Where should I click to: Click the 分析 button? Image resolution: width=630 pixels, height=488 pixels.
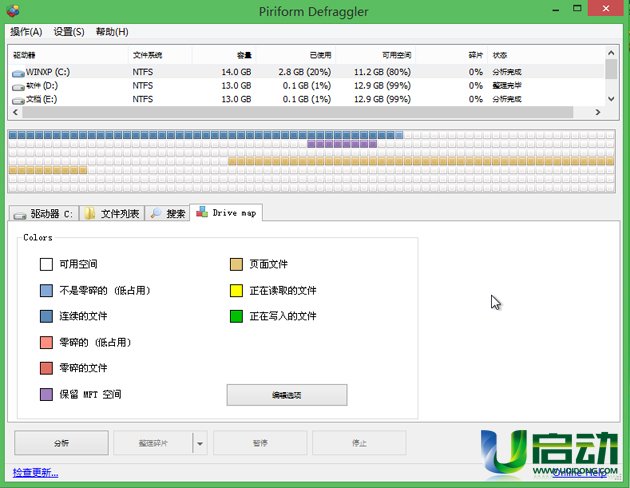pyautogui.click(x=61, y=443)
